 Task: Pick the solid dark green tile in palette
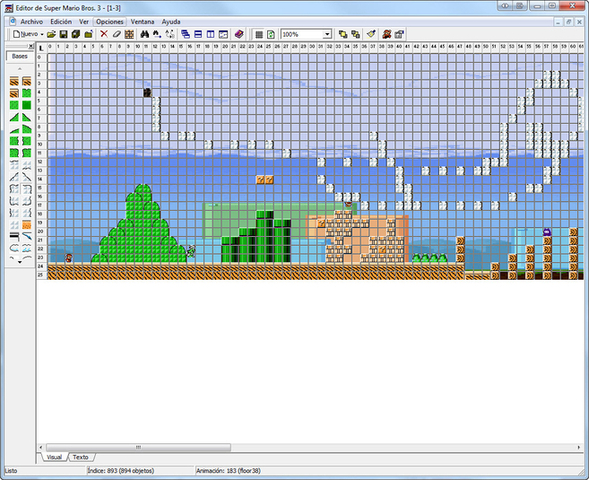click(x=26, y=105)
